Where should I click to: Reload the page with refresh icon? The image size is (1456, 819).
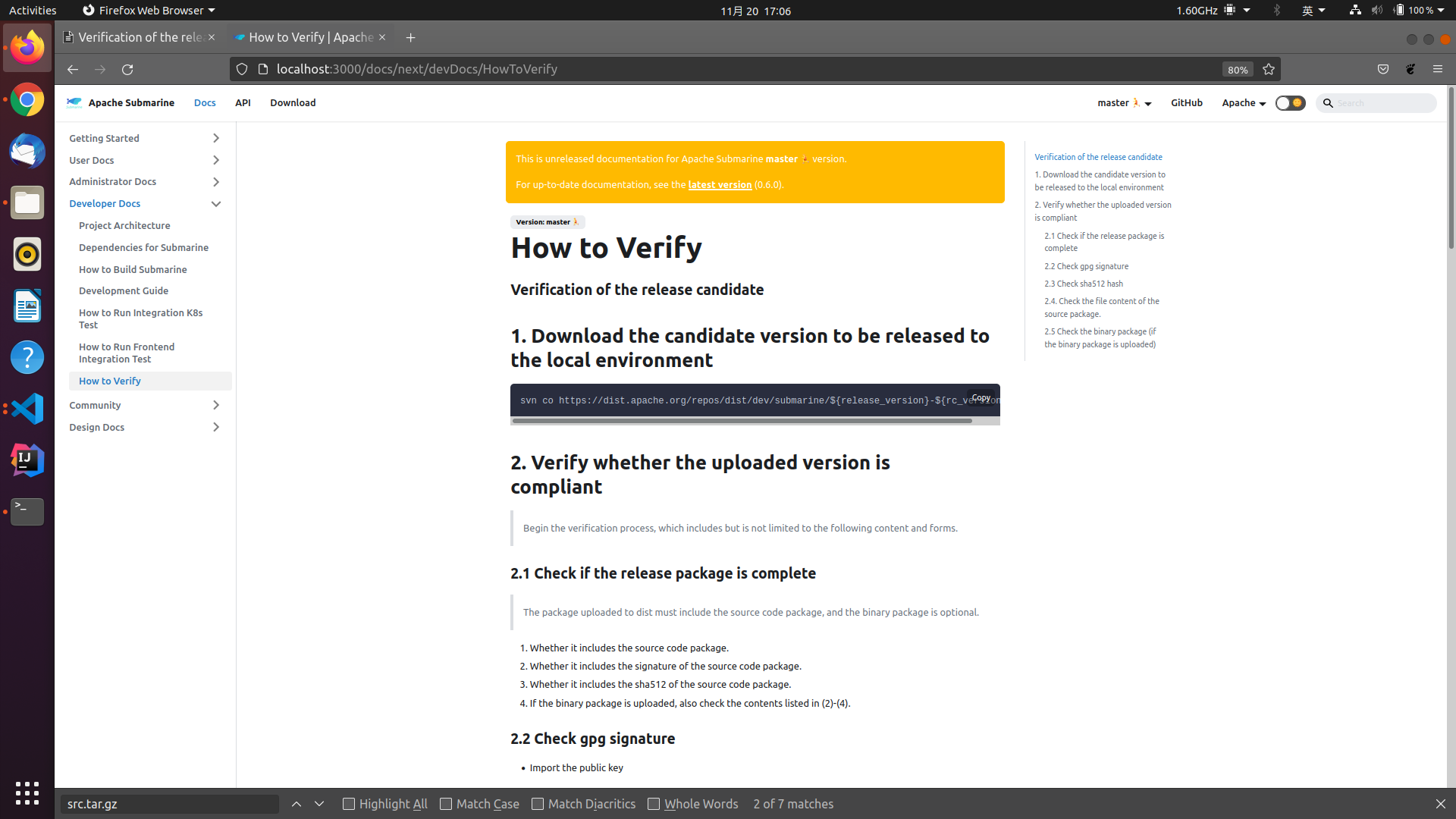pos(127,69)
